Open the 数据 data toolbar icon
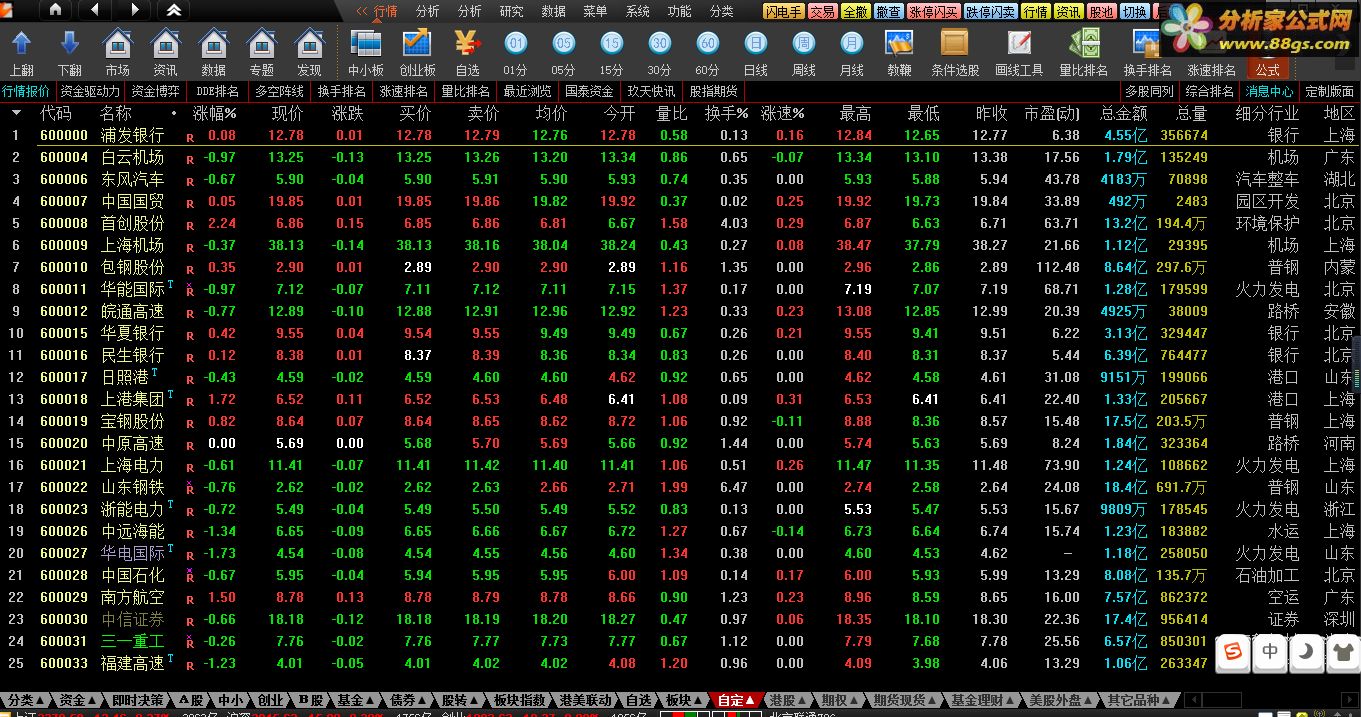 (x=213, y=44)
